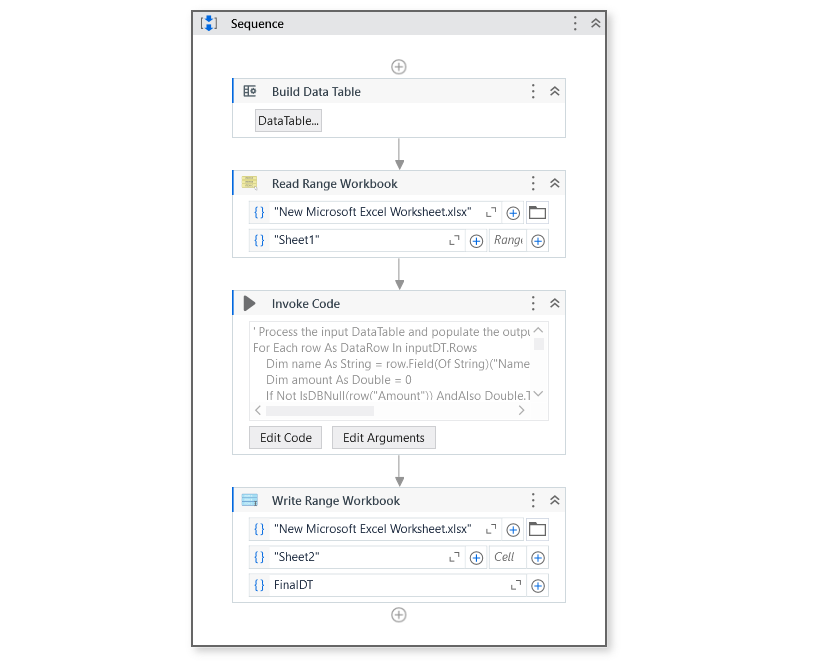
Task: Click the plus icon next to Range field
Action: click(538, 240)
